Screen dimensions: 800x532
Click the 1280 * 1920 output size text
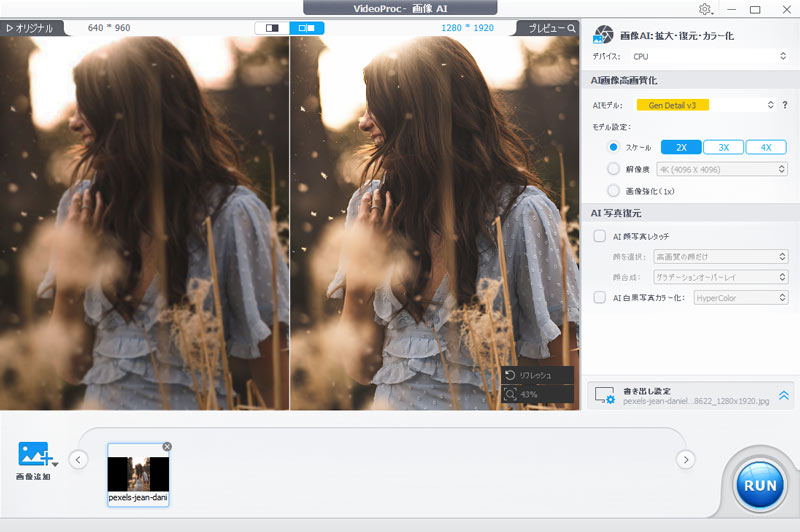click(x=467, y=28)
